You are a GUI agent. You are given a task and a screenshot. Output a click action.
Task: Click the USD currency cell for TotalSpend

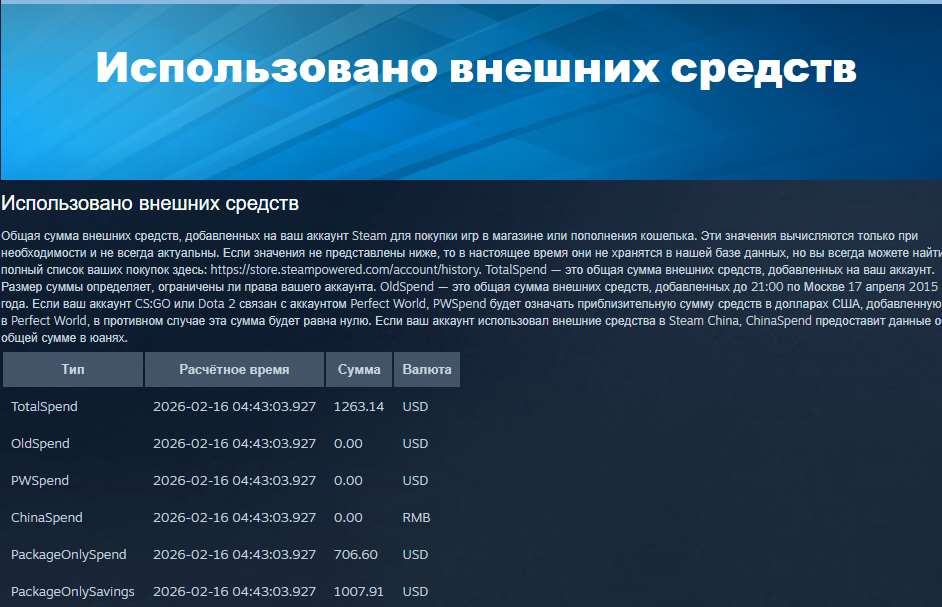pyautogui.click(x=414, y=406)
